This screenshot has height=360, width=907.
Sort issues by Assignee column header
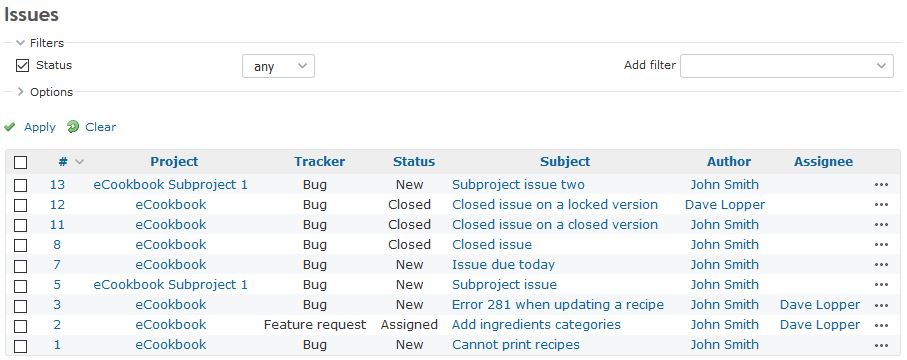click(823, 161)
